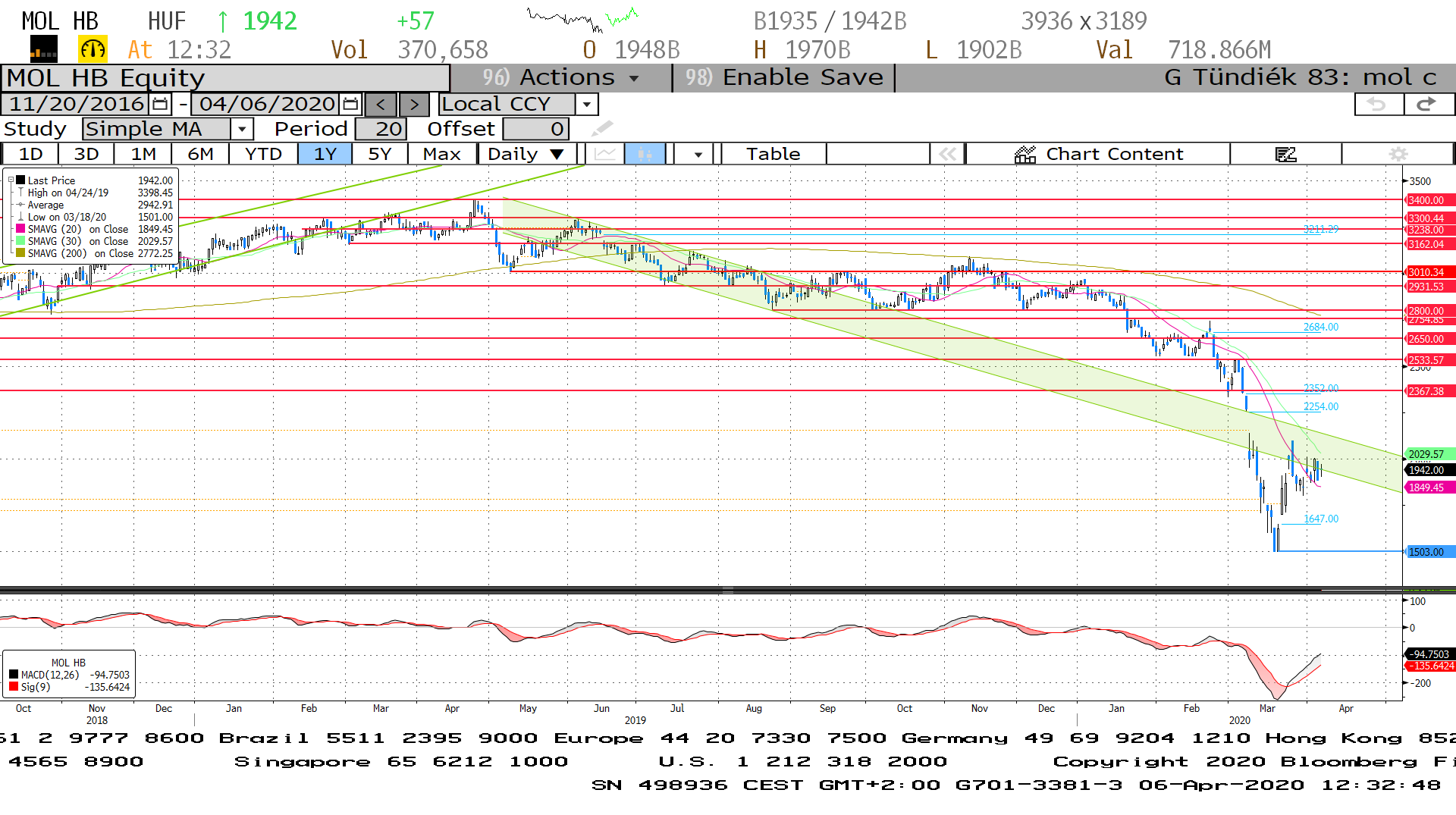1456x815 pixels.
Task: Click the 1647.00 blue annotation text
Action: pos(1321,519)
